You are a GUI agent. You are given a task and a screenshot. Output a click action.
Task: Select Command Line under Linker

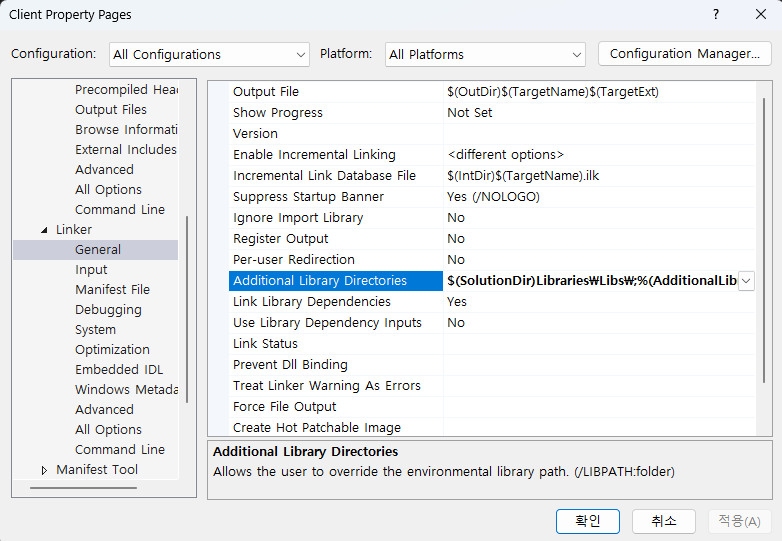120,449
